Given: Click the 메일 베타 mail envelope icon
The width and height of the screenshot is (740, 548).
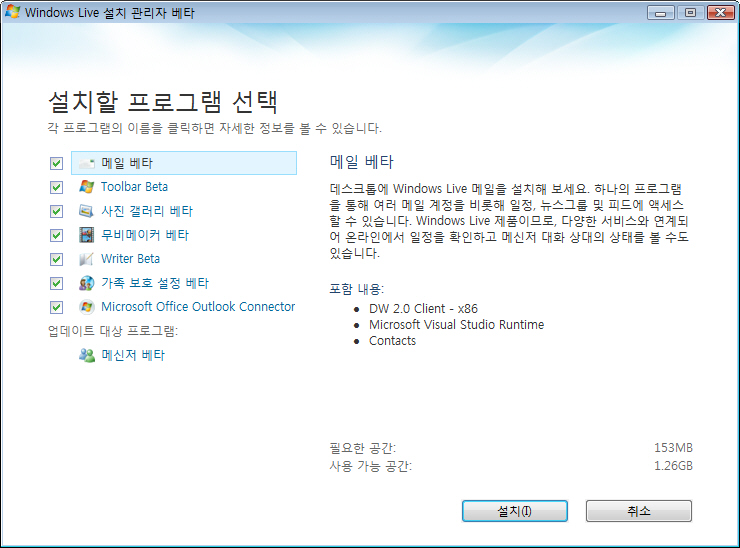Looking at the screenshot, I should coord(86,163).
